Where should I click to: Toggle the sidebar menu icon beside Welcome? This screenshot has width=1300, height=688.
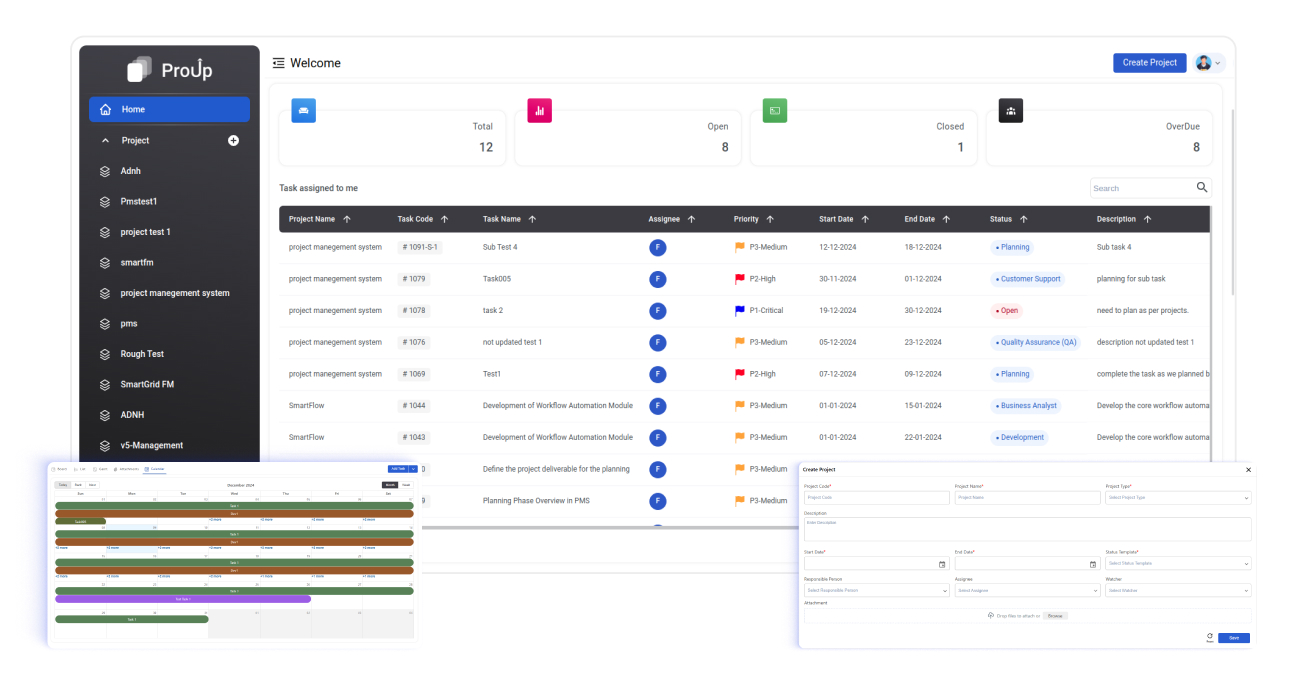[x=279, y=63]
